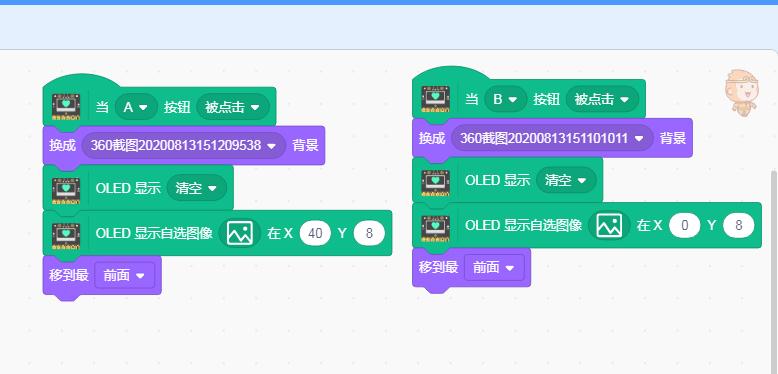This screenshot has width=778, height=374.
Task: Click the board icon on A button hat block
Action: pos(66,107)
